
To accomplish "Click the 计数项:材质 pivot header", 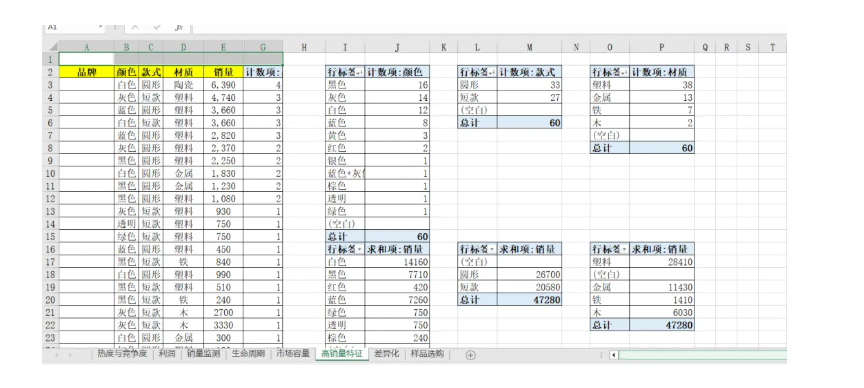I will tap(662, 72).
